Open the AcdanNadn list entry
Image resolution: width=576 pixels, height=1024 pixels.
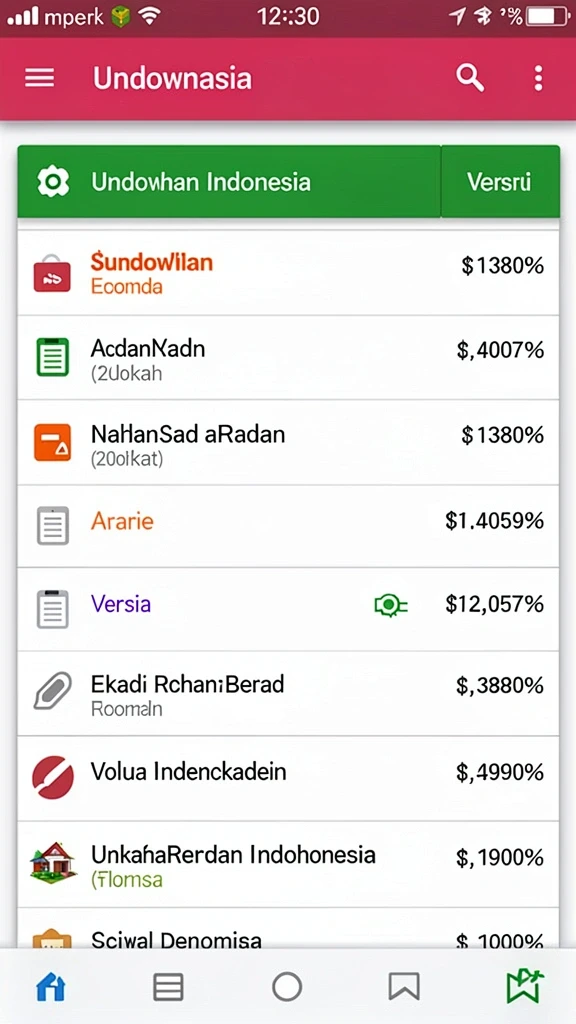click(x=288, y=358)
